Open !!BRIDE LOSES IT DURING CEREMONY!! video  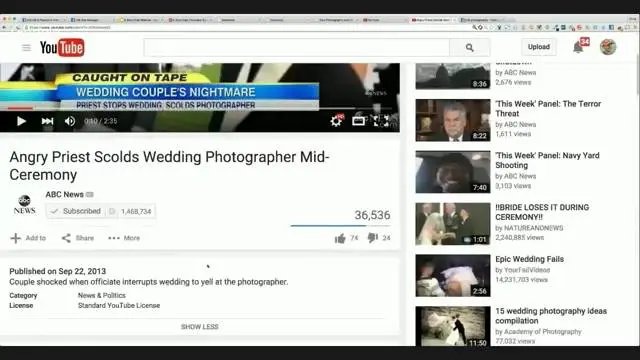542,212
